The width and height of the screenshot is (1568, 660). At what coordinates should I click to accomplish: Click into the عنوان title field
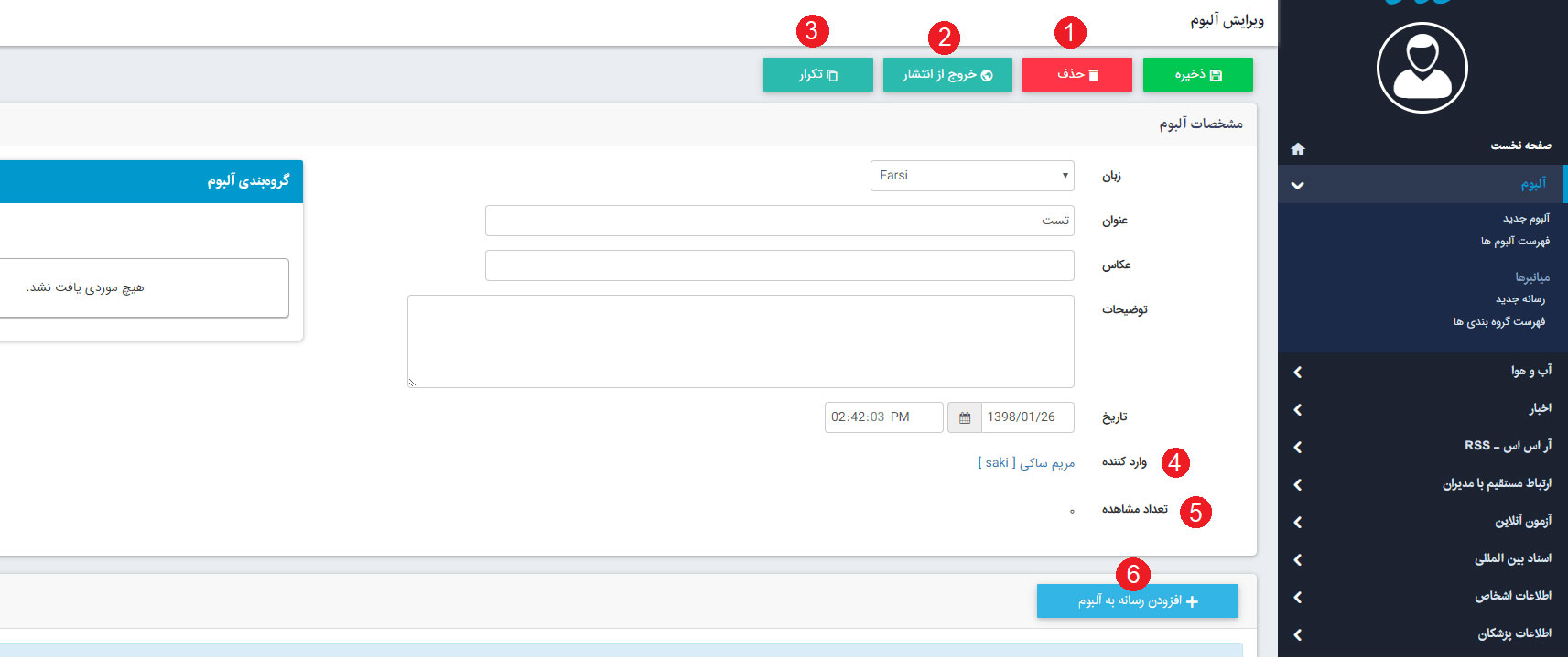pyautogui.click(x=779, y=221)
